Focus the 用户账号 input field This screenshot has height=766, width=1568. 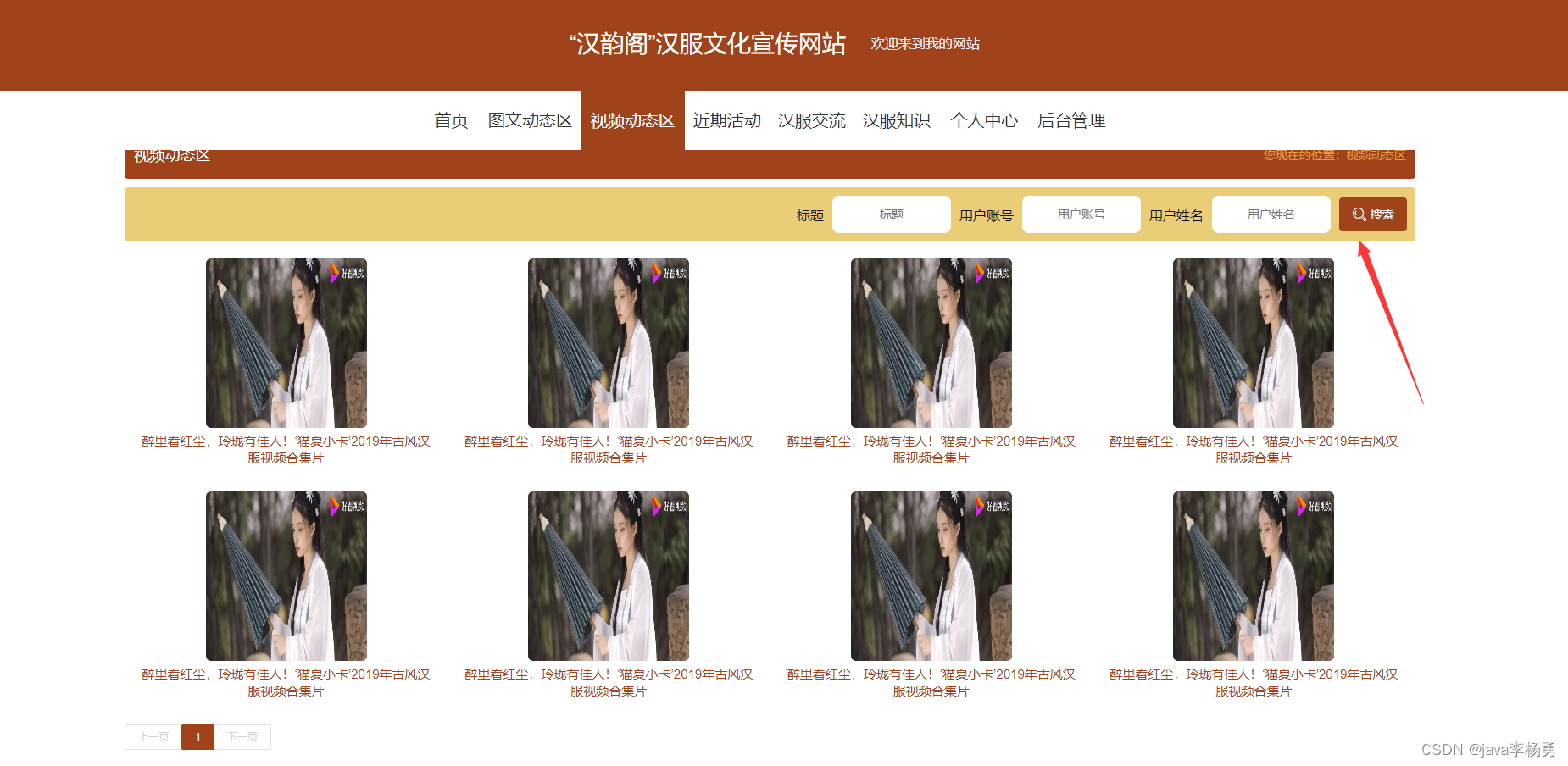[x=1081, y=214]
